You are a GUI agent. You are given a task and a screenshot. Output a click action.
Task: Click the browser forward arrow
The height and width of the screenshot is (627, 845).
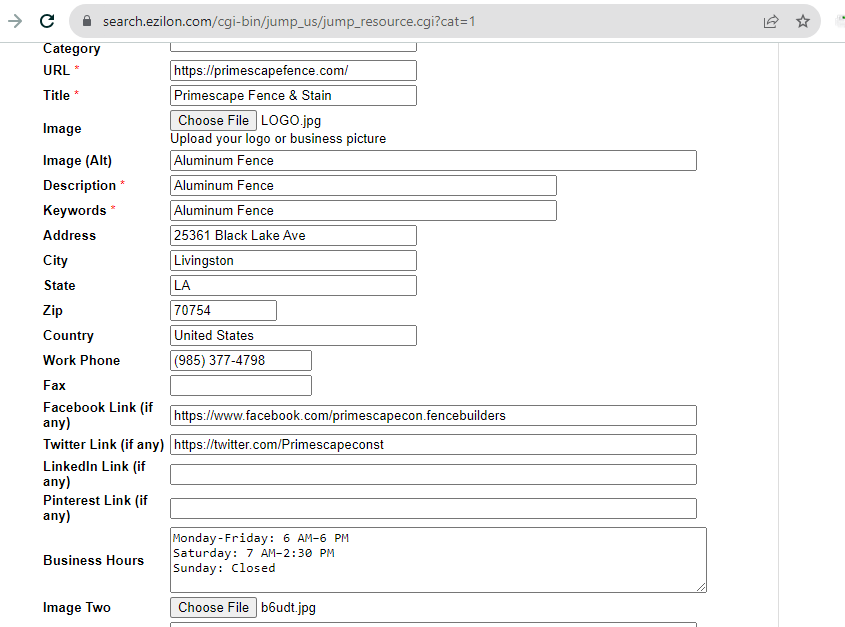(15, 21)
